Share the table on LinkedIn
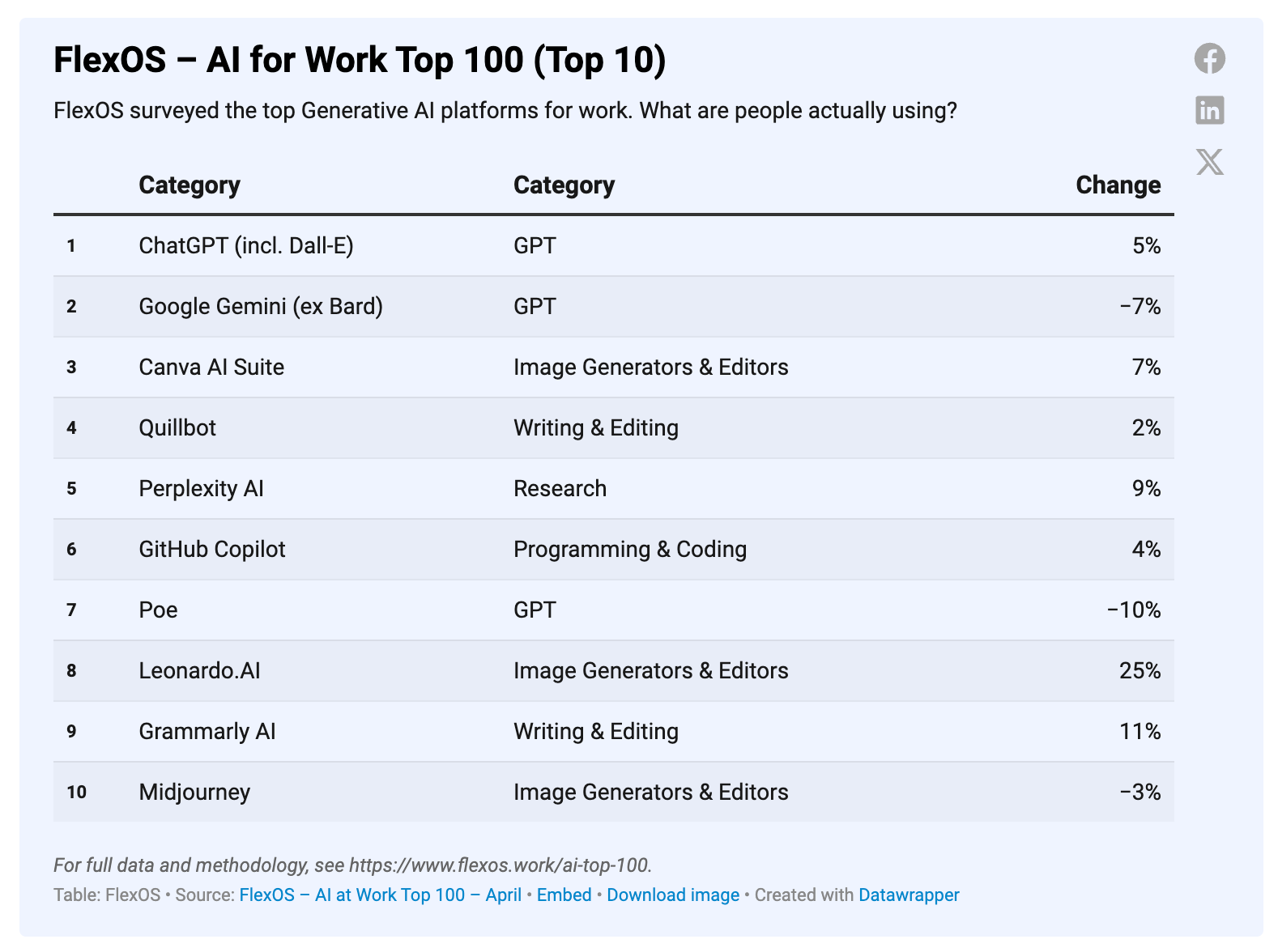Viewport: 1278px width, 952px height. [1210, 111]
